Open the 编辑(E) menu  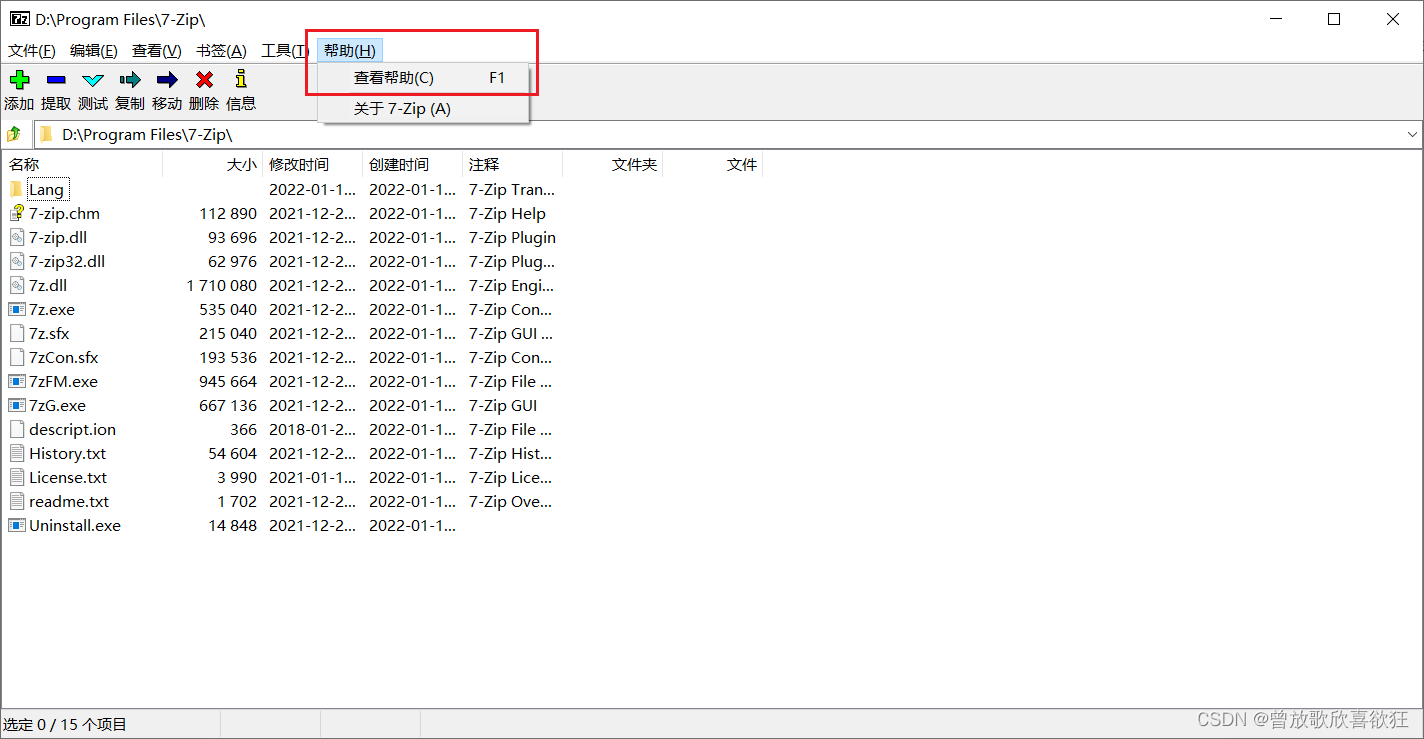(93, 51)
